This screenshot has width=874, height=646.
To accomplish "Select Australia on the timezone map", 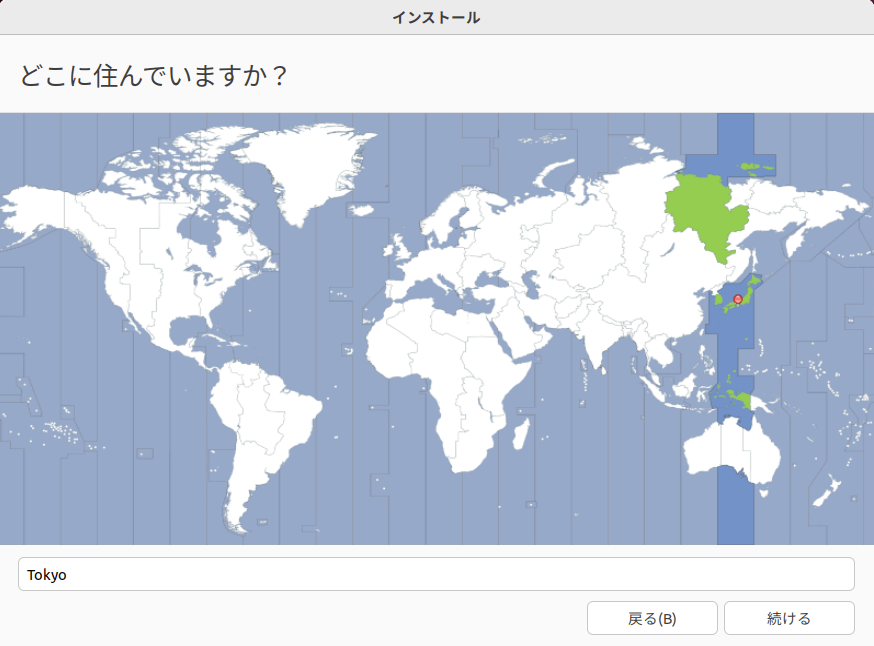I will [x=730, y=451].
